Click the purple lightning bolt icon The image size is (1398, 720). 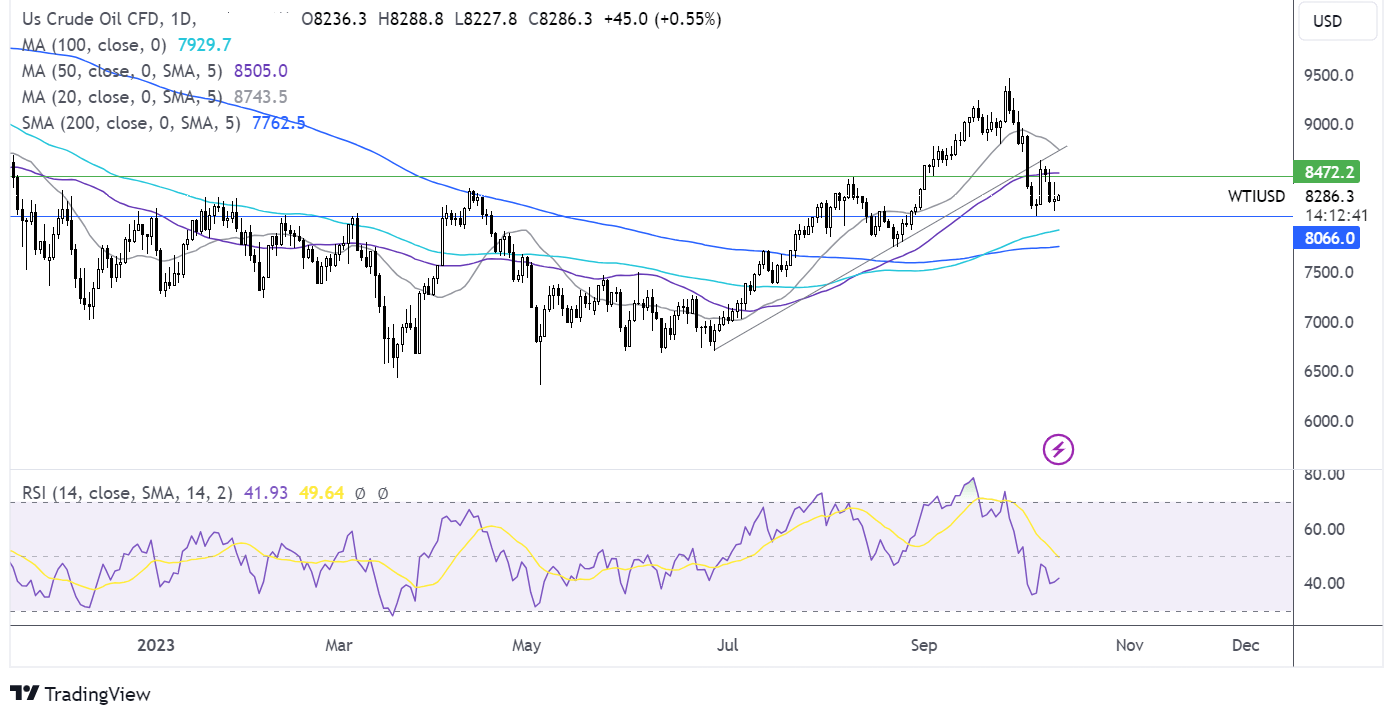1058,450
